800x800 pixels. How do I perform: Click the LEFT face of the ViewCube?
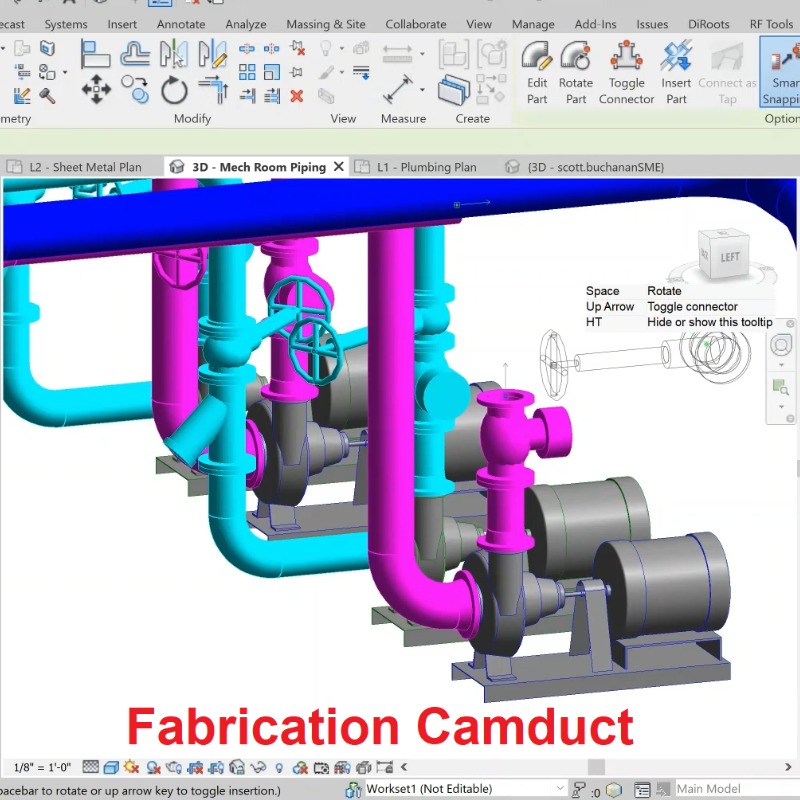click(x=729, y=257)
